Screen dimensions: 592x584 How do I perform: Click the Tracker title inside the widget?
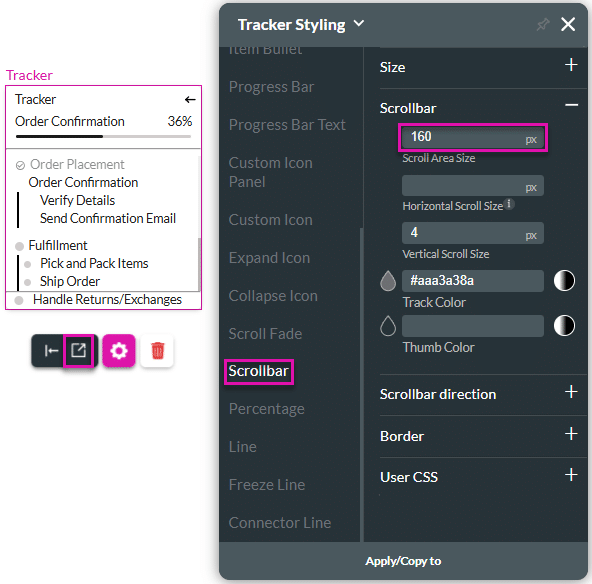coord(35,100)
